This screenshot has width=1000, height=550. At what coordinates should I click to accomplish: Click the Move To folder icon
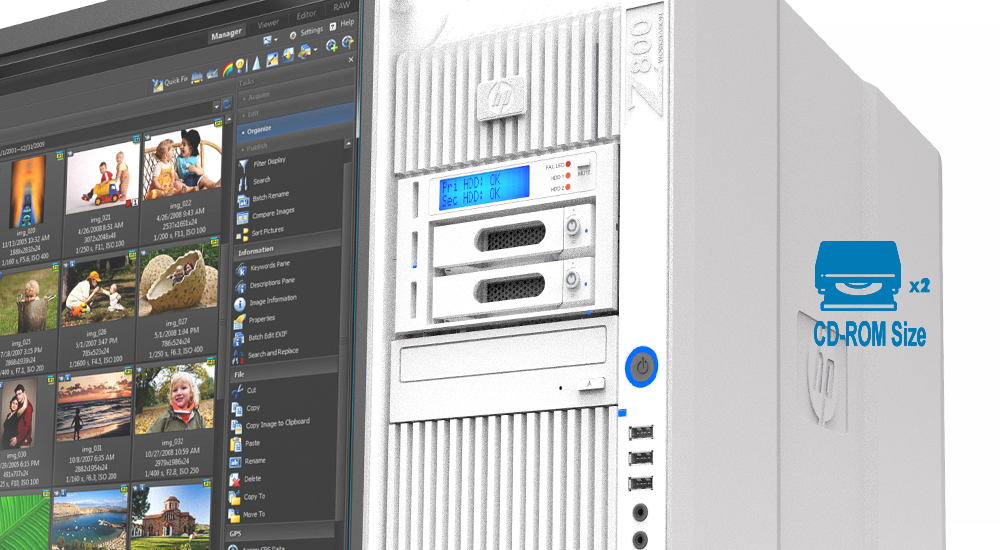234,515
